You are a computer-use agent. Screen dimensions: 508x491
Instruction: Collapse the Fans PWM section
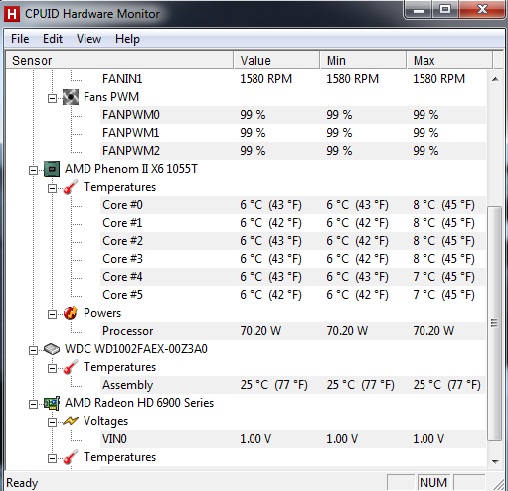pyautogui.click(x=52, y=98)
